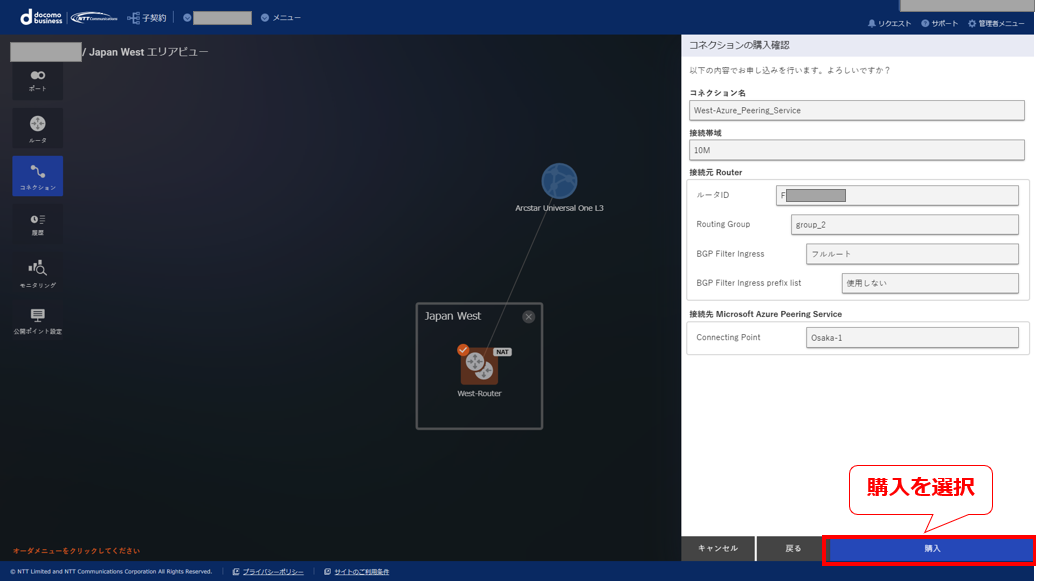Click the docomo business logo
The image size is (1037, 582).
point(41,17)
